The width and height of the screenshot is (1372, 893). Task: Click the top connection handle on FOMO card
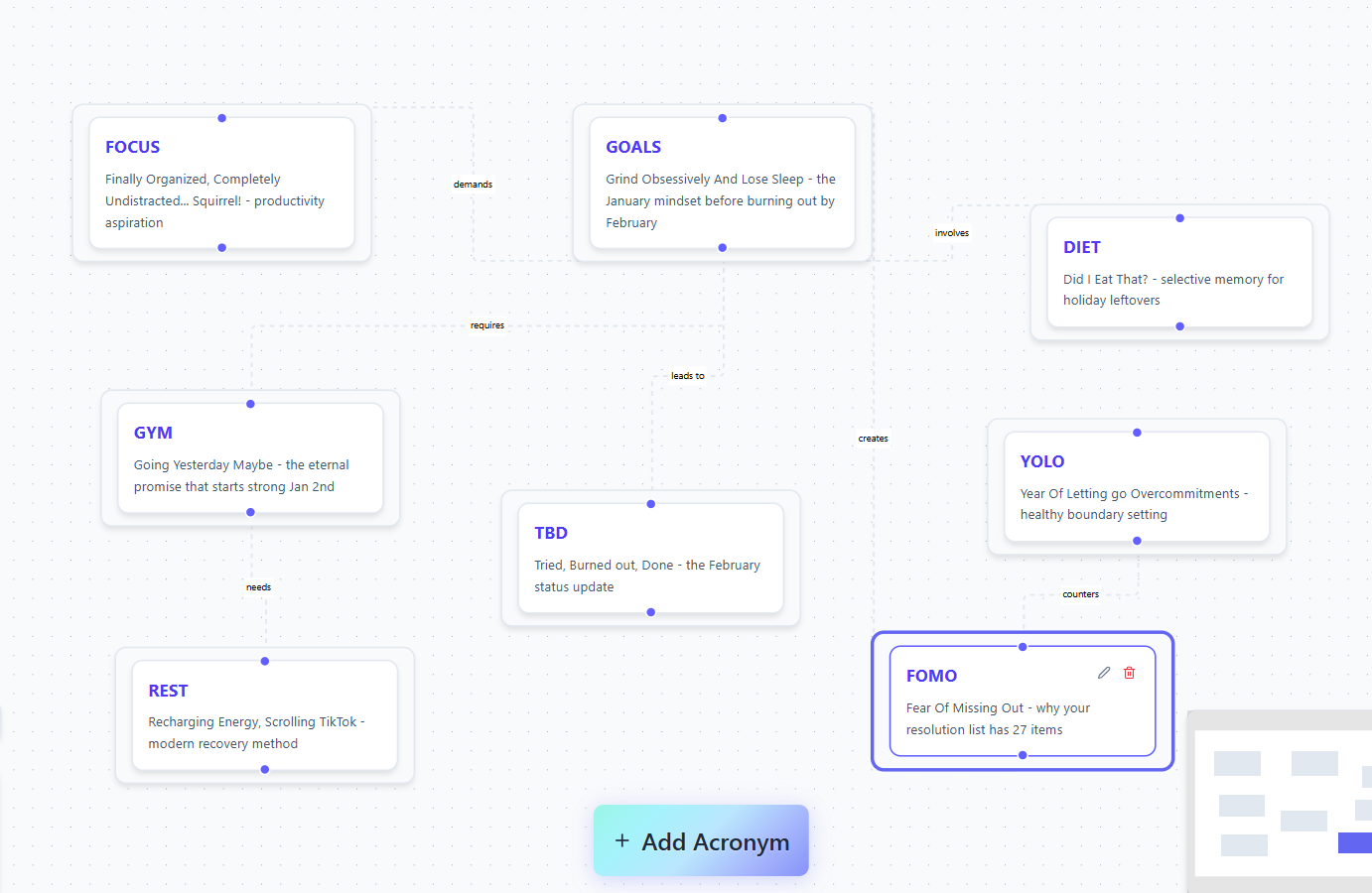click(x=1022, y=646)
